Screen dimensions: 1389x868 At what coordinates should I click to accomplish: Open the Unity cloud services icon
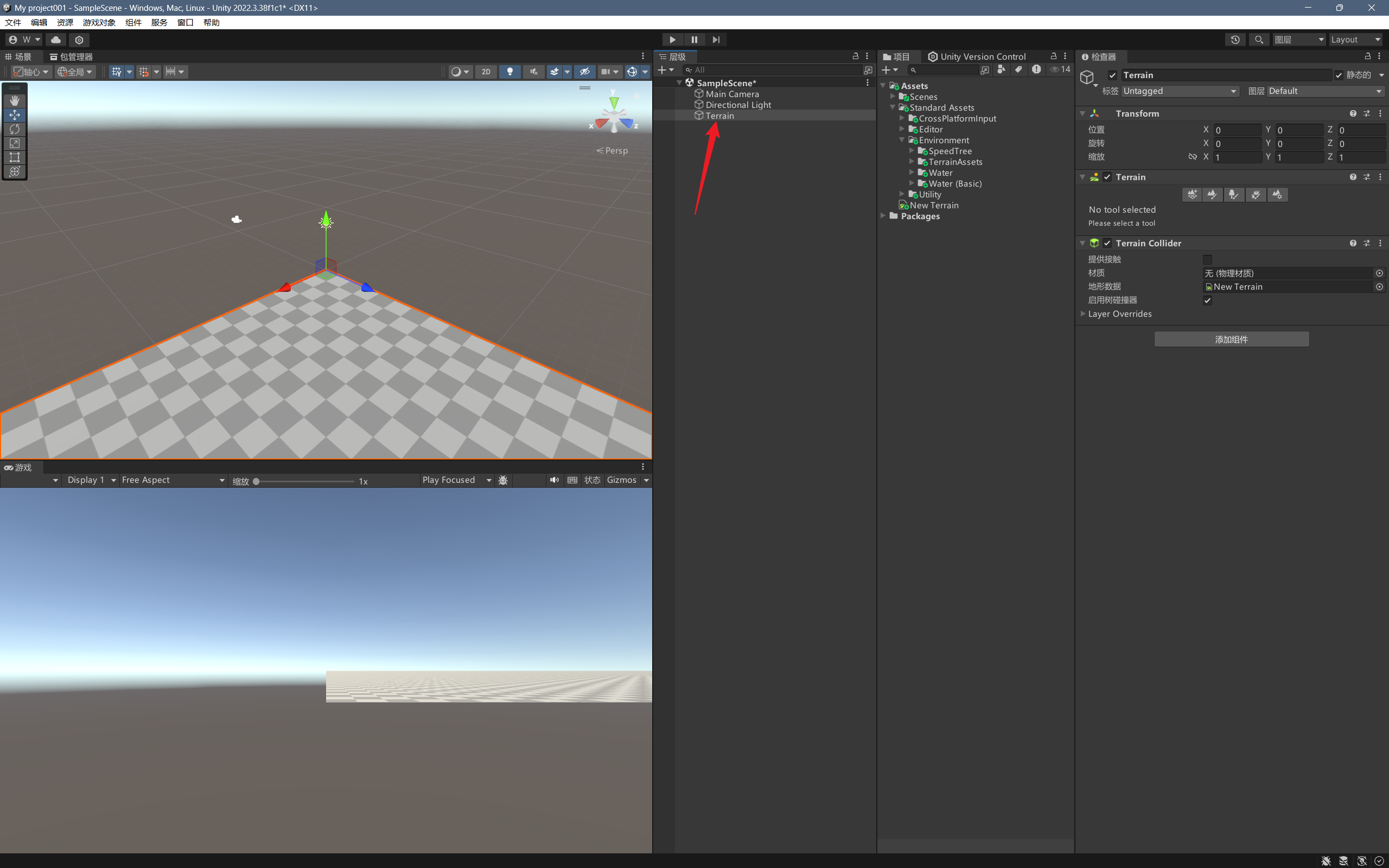56,40
